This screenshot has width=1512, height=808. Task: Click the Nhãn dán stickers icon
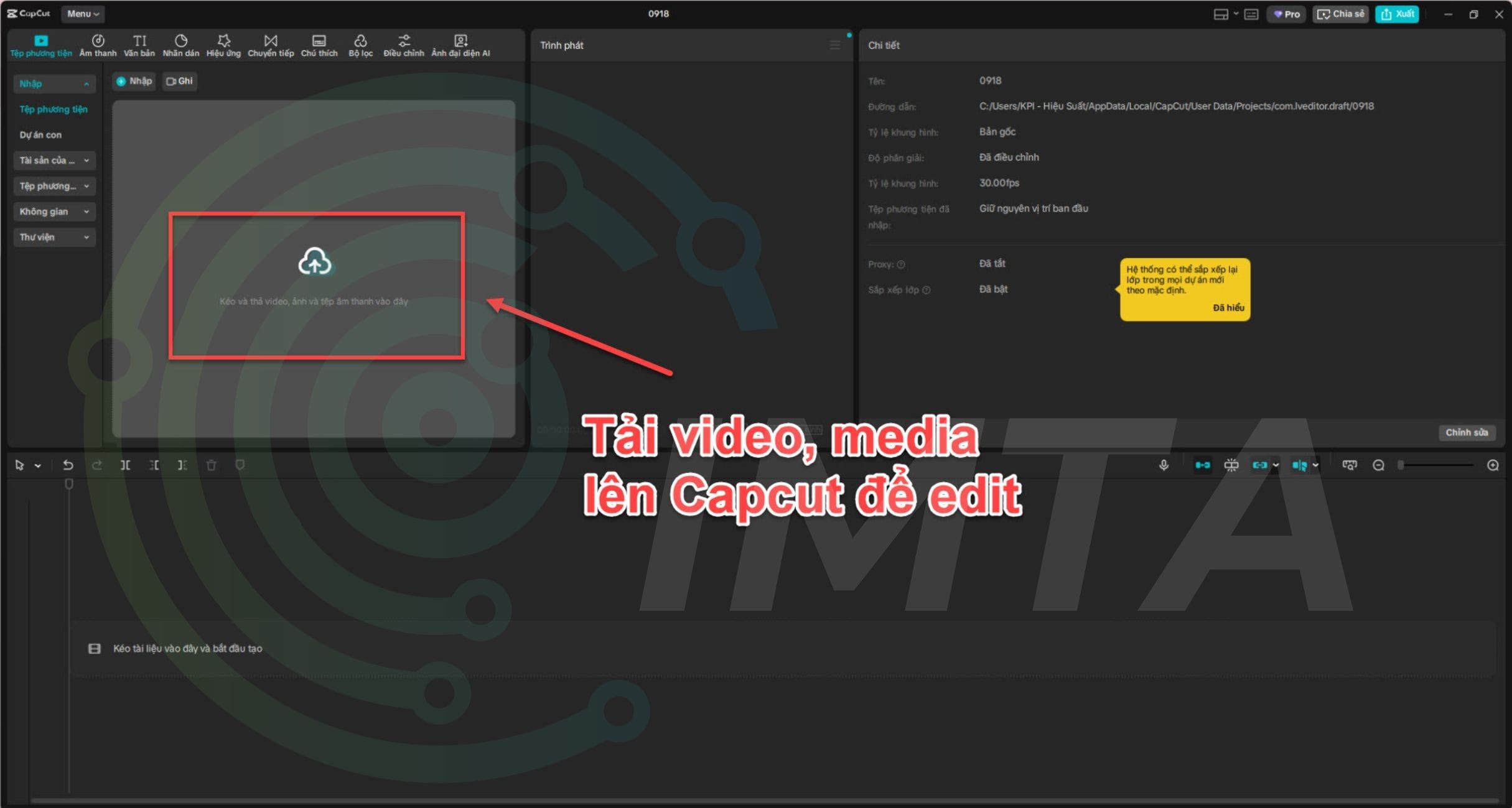(180, 44)
